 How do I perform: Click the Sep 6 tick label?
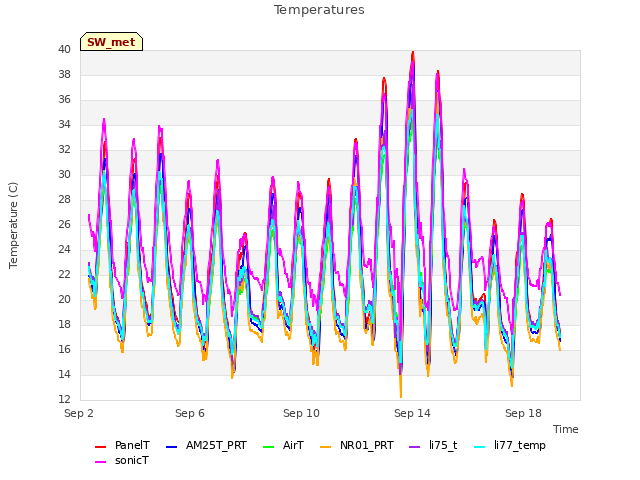[190, 413]
